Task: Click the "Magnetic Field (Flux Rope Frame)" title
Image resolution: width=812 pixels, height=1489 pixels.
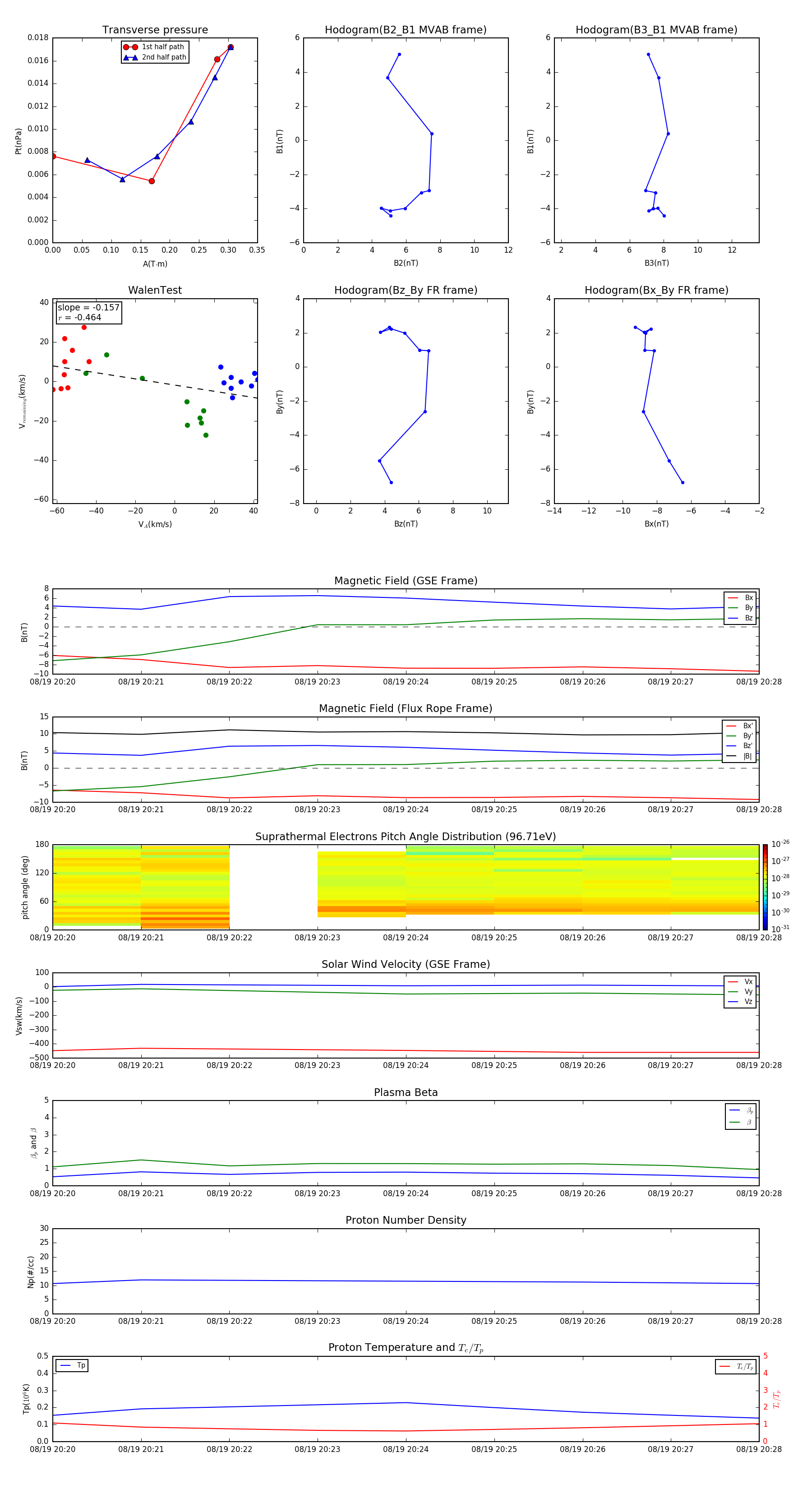Action: point(406,709)
